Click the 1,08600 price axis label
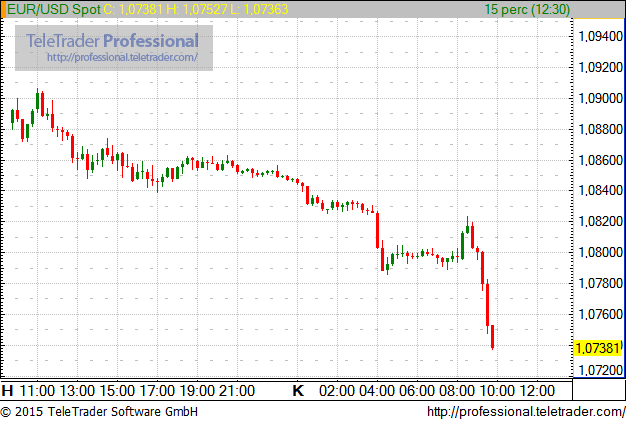This screenshot has height=421, width=626. (600, 160)
